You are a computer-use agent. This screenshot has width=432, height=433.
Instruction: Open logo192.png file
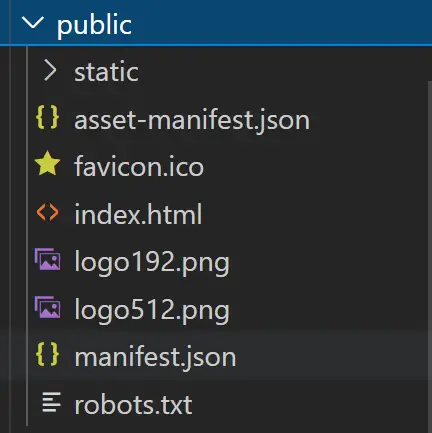tap(152, 263)
